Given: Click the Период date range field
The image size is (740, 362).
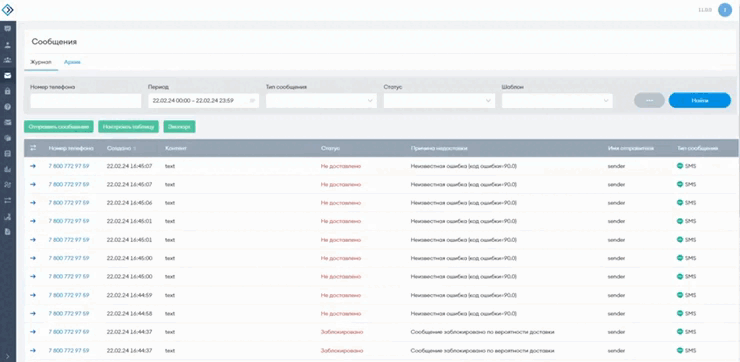Looking at the screenshot, I should pos(203,101).
